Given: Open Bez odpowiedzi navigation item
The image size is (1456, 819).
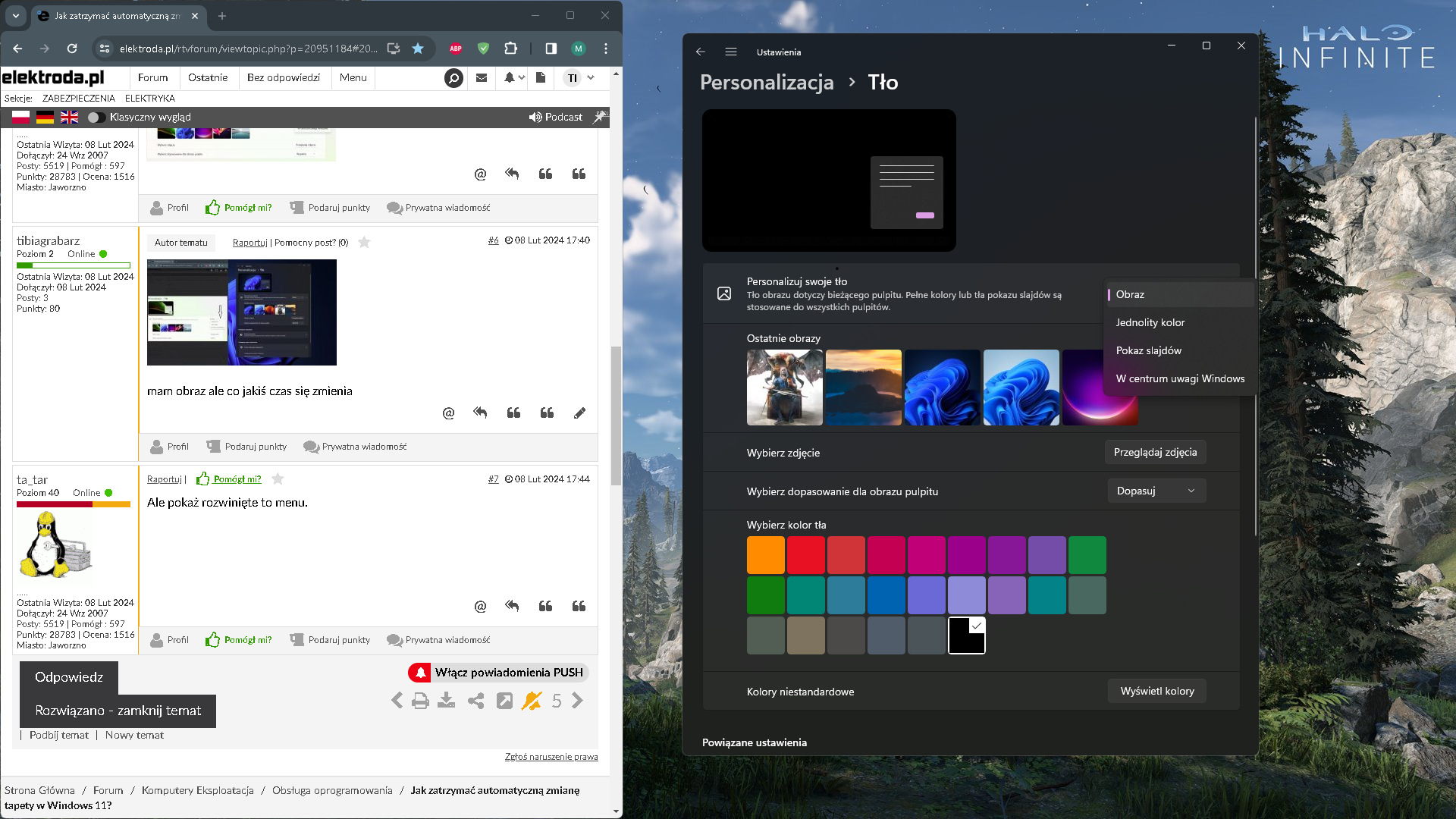Looking at the screenshot, I should 284,77.
